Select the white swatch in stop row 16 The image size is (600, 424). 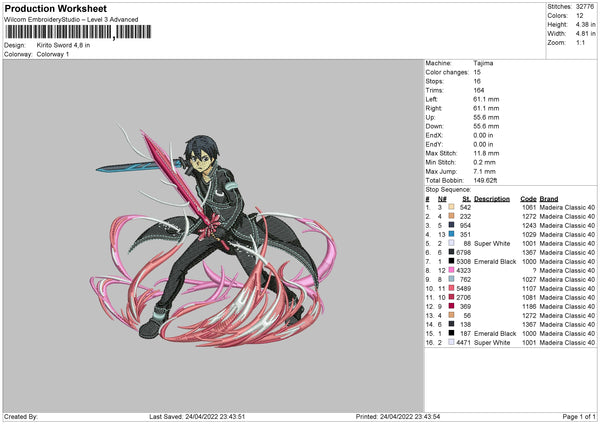pyautogui.click(x=452, y=342)
